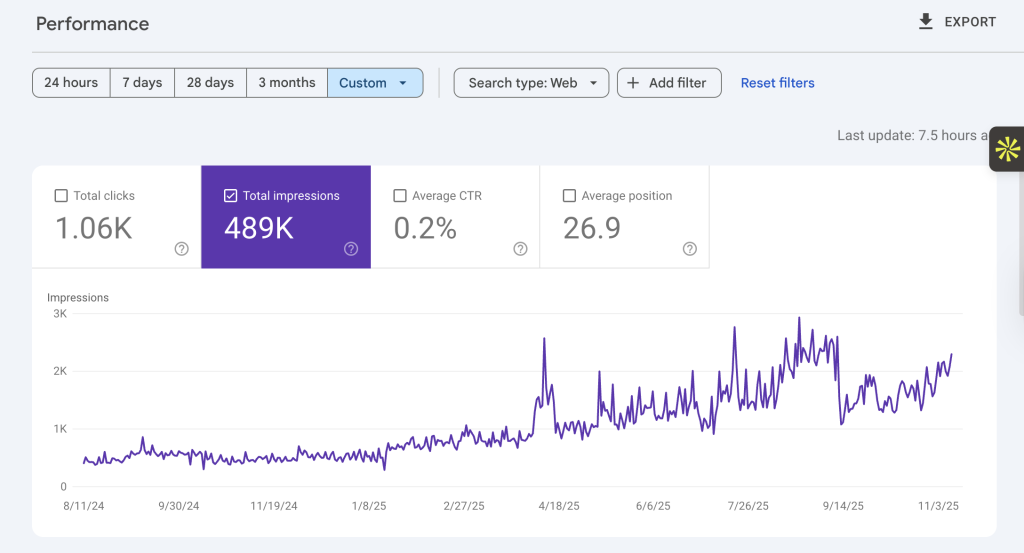The height and width of the screenshot is (553, 1024).
Task: Click the Impressions axis title
Action: click(78, 298)
